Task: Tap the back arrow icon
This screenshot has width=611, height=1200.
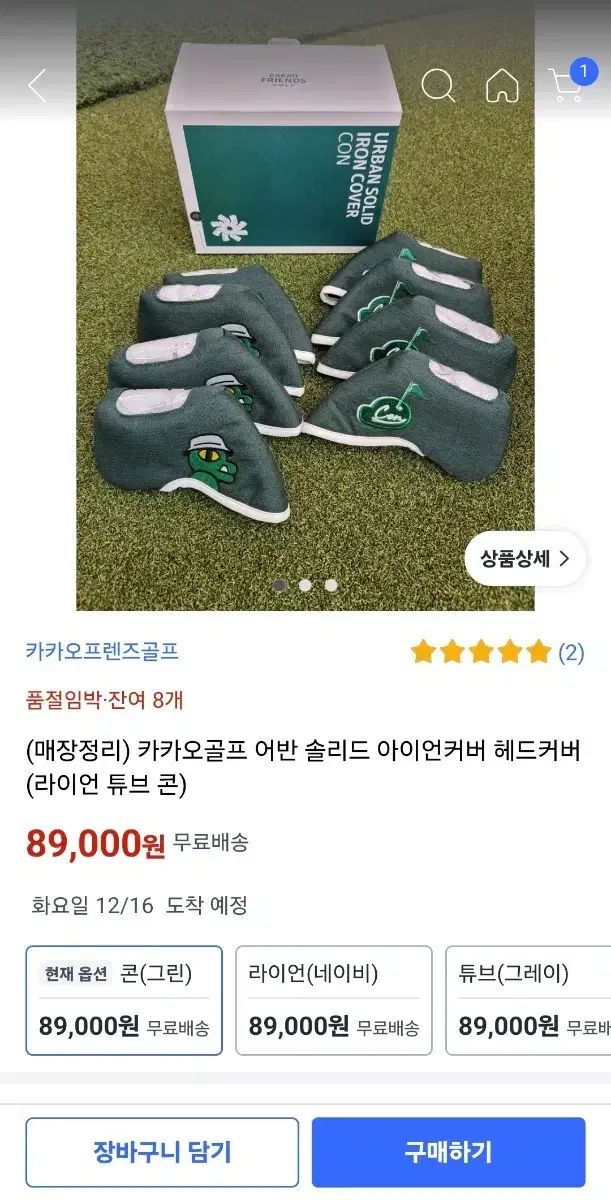Action: (x=38, y=86)
